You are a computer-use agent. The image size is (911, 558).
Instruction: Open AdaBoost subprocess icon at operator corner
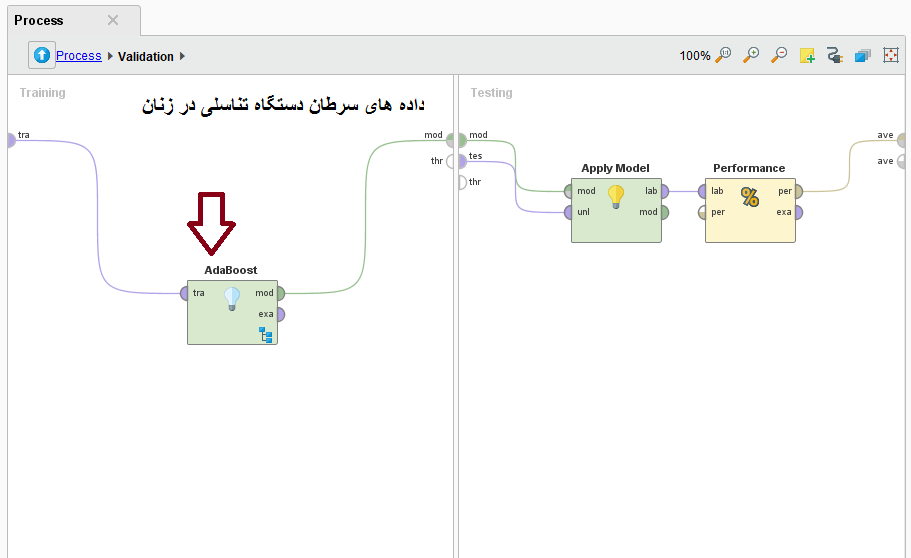pos(267,335)
